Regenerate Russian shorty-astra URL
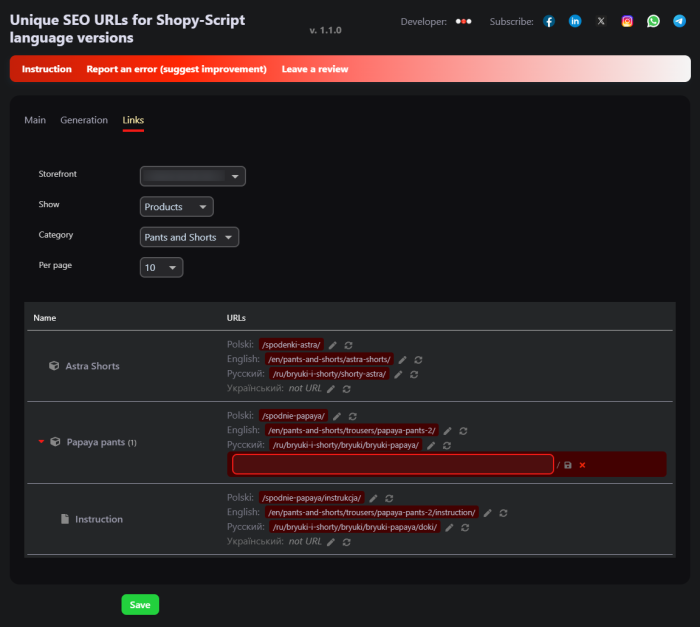Screen dimensions: 700x627 [x=414, y=374]
